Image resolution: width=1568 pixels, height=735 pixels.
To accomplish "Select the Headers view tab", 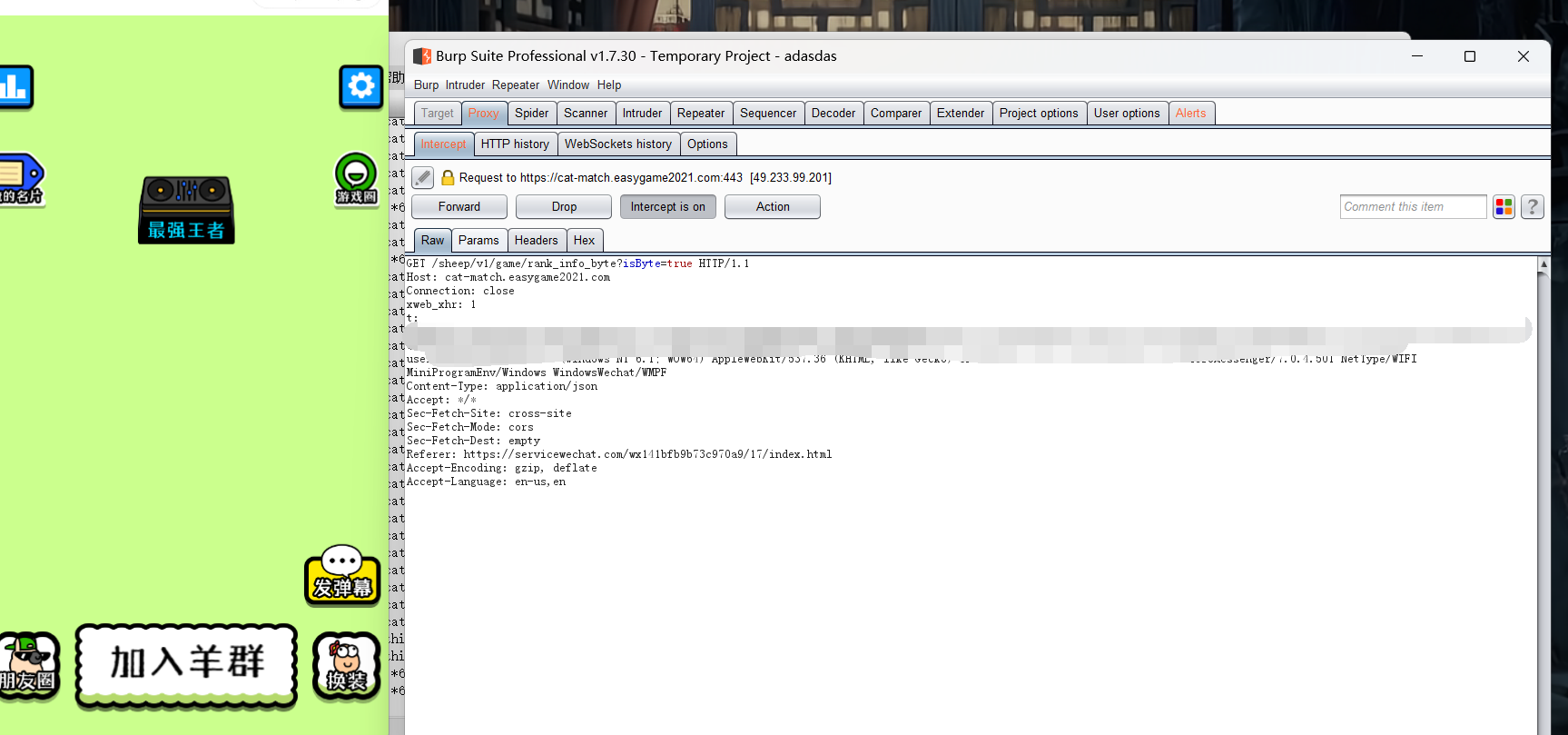I will [x=536, y=241].
